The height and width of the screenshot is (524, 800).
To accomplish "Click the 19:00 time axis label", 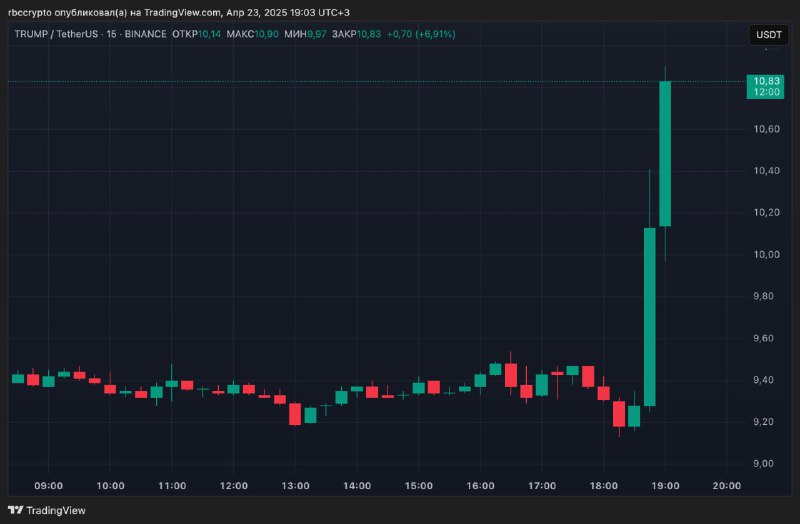I will tap(665, 486).
